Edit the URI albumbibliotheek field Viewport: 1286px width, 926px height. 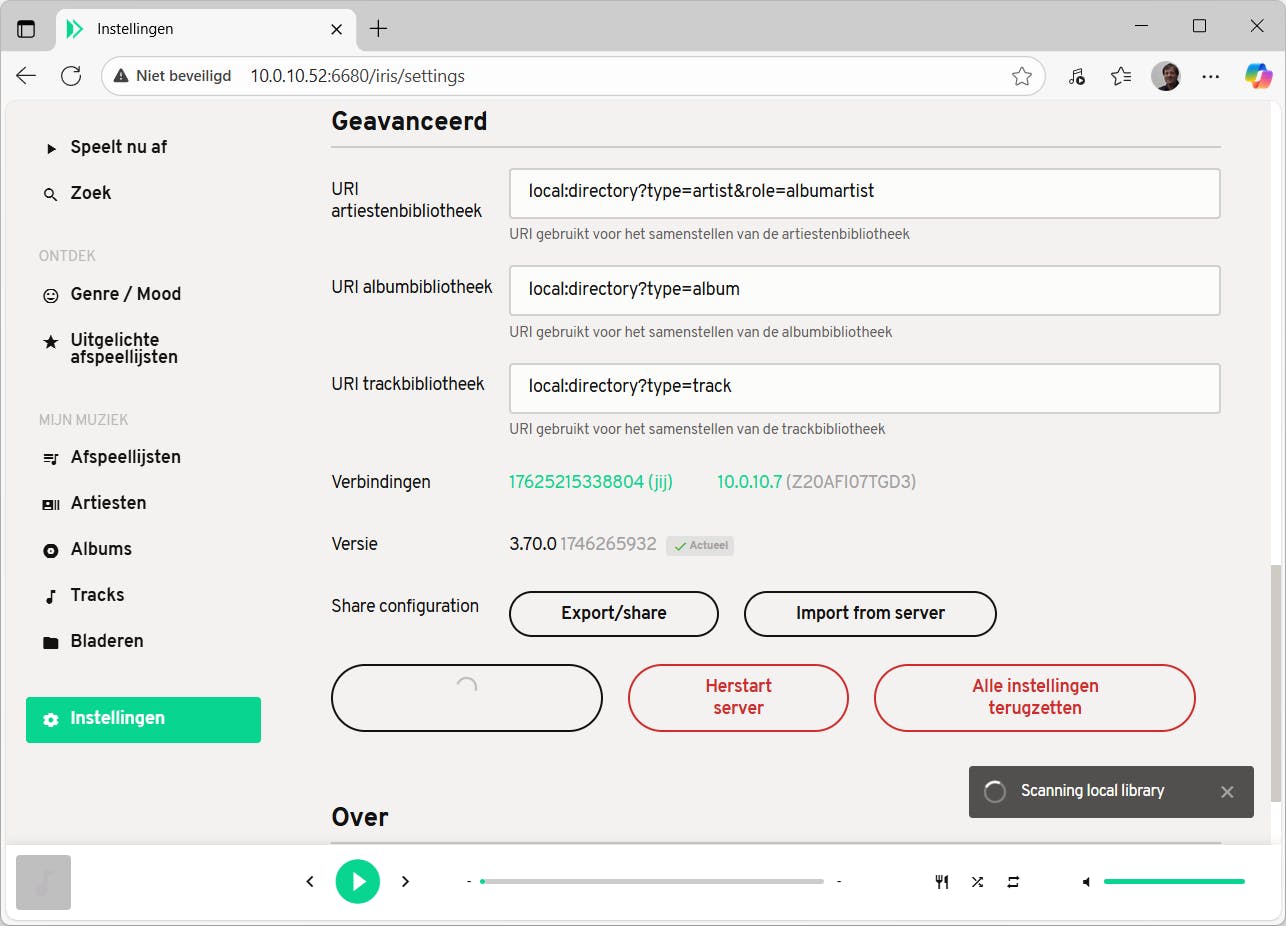click(x=865, y=290)
